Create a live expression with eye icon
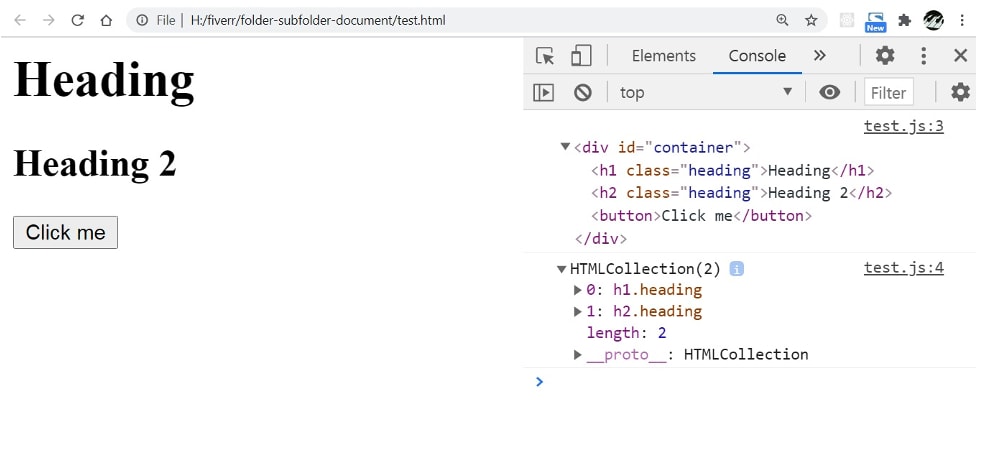986x449 pixels. tap(829, 93)
